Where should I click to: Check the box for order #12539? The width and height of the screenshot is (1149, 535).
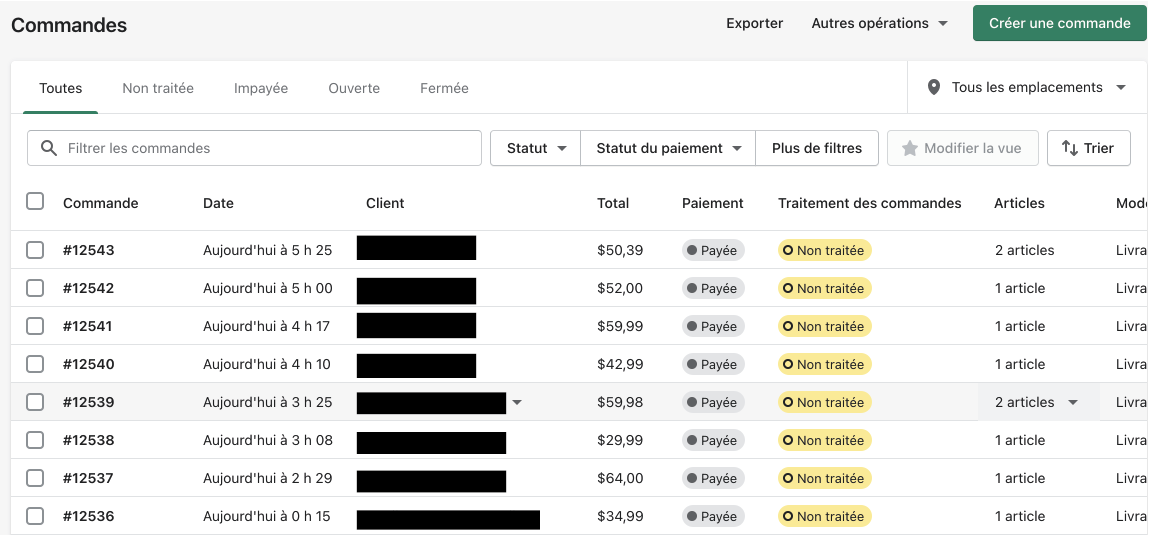[35, 402]
